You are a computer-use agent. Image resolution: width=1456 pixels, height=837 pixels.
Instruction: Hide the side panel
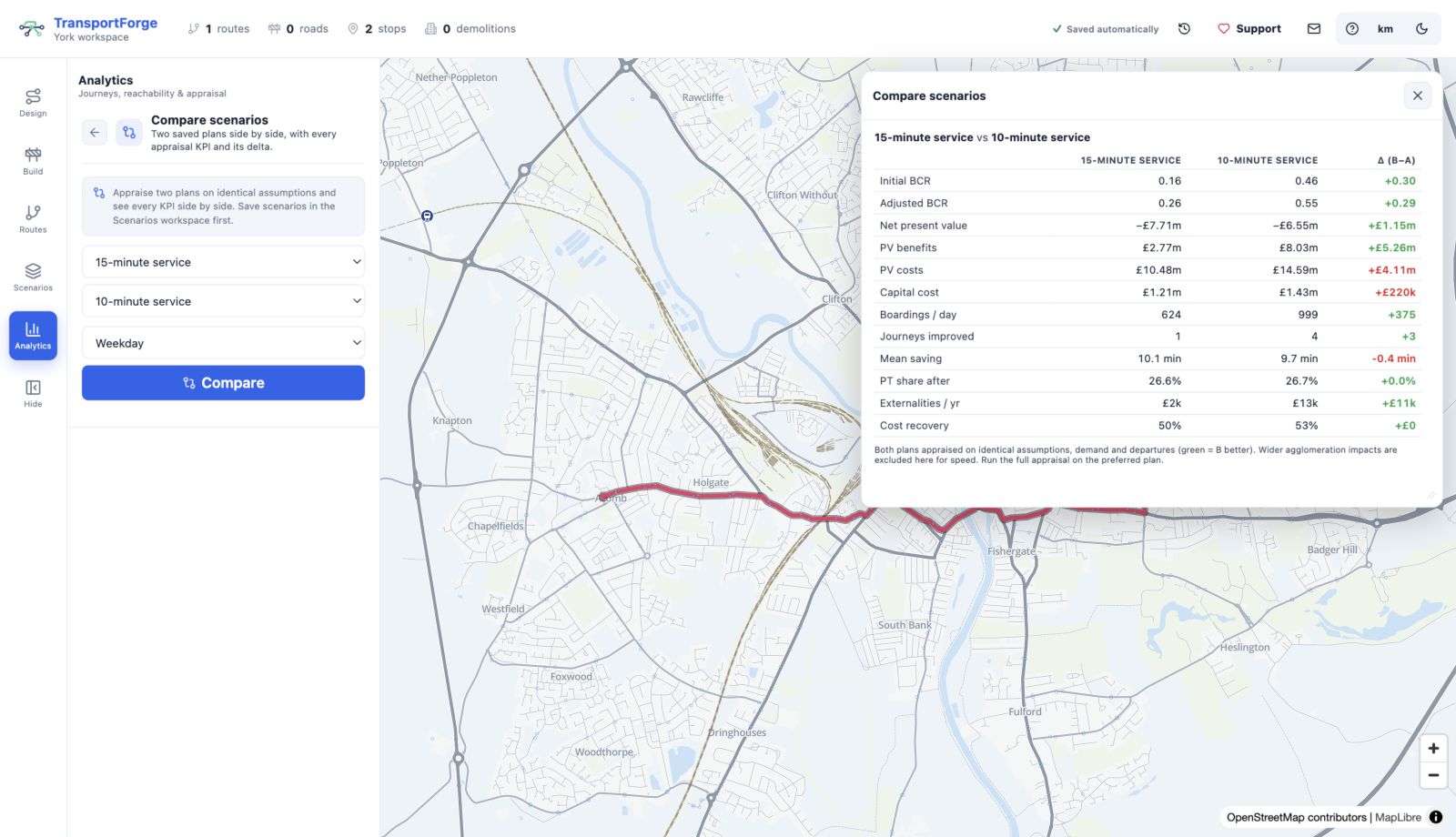(33, 393)
